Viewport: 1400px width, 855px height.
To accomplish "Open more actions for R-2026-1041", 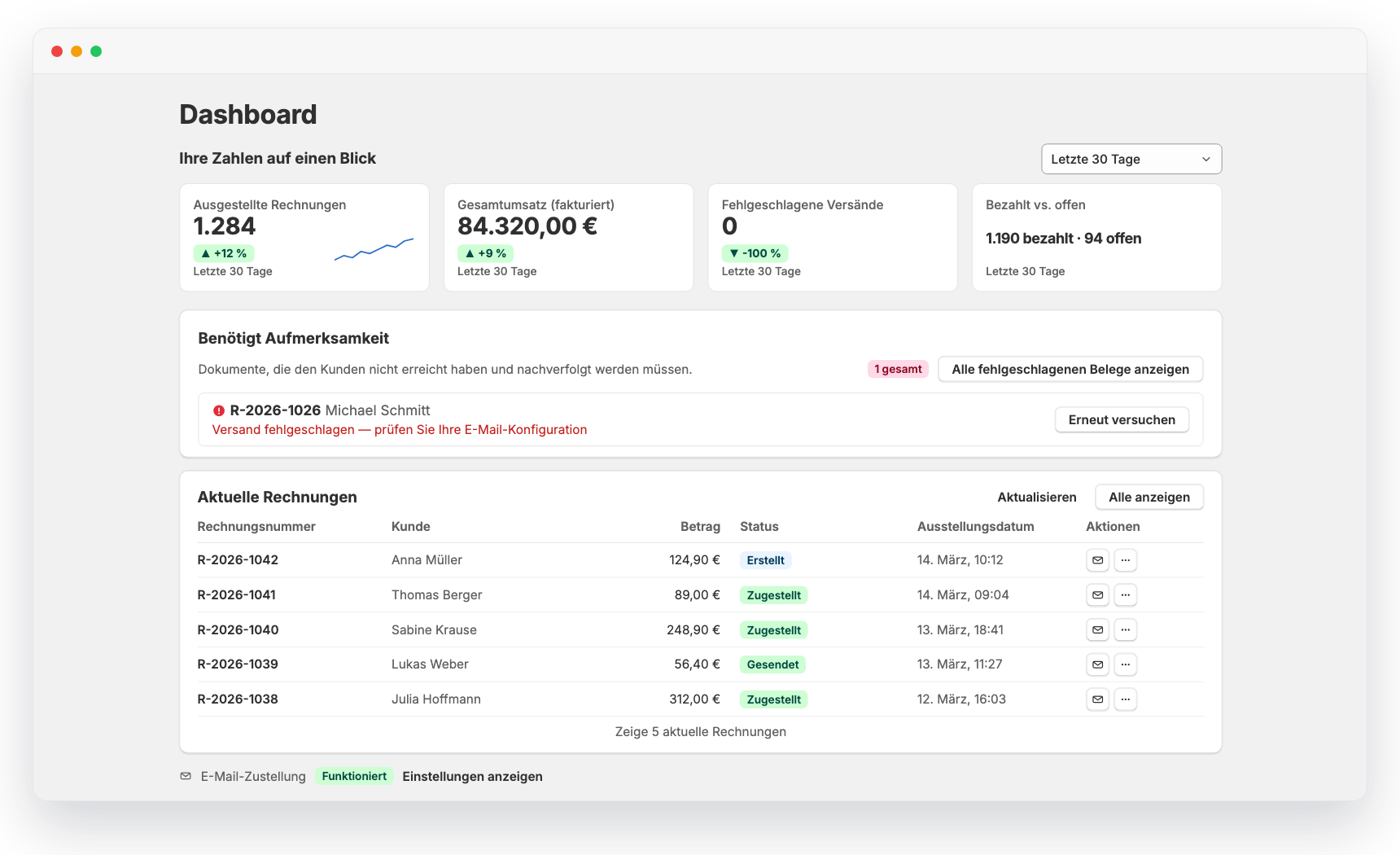I will (x=1125, y=595).
